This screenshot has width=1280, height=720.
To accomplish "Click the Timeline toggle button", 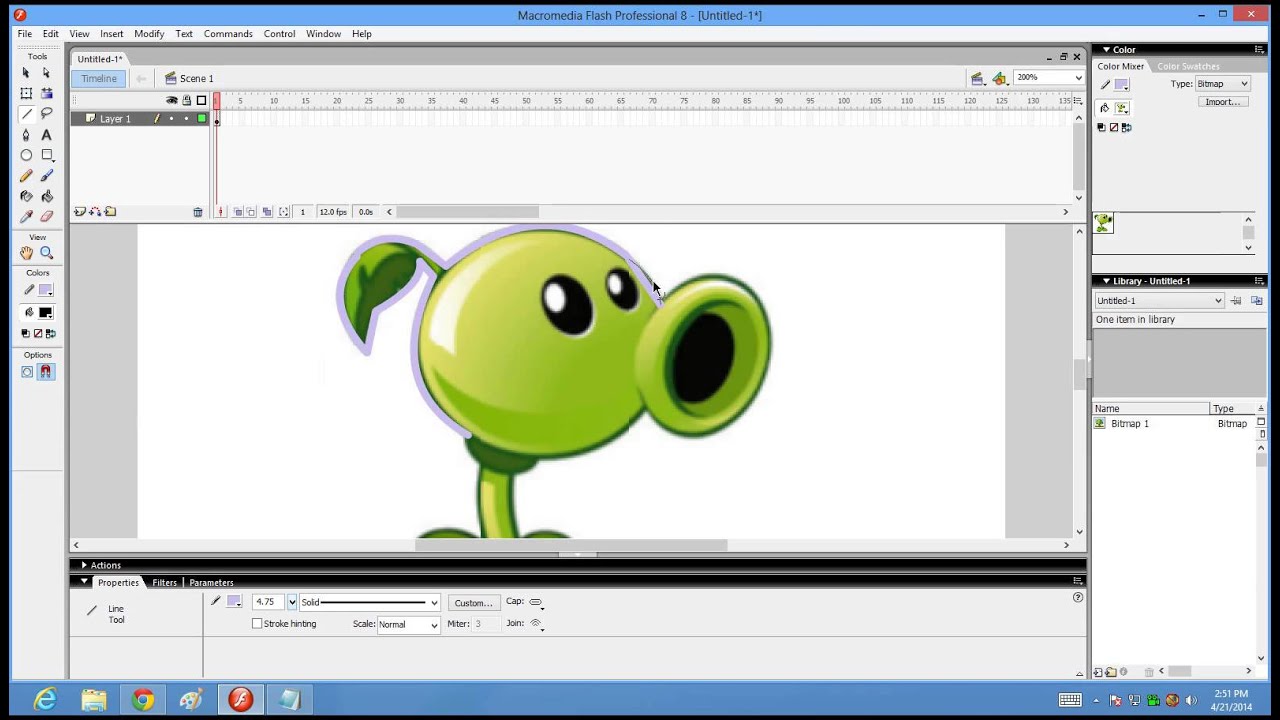I will pyautogui.click(x=99, y=78).
